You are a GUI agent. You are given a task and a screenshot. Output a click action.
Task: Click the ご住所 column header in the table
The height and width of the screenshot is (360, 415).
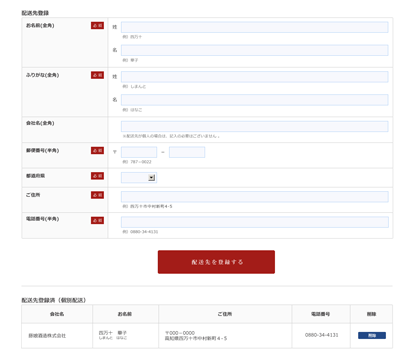(x=225, y=314)
